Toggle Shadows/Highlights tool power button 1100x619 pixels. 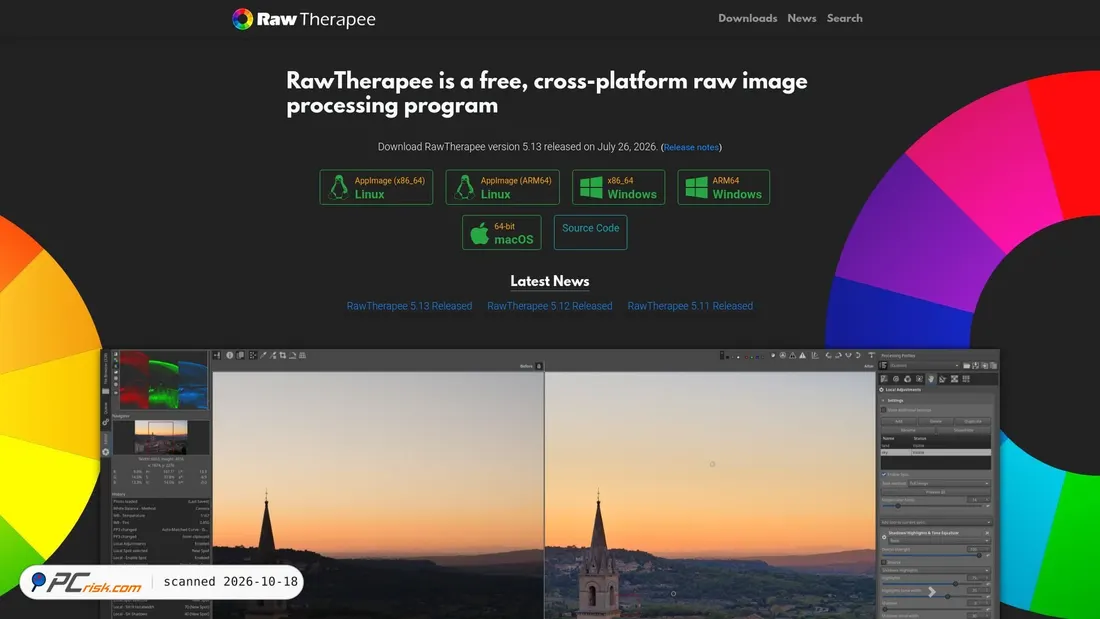tap(884, 537)
